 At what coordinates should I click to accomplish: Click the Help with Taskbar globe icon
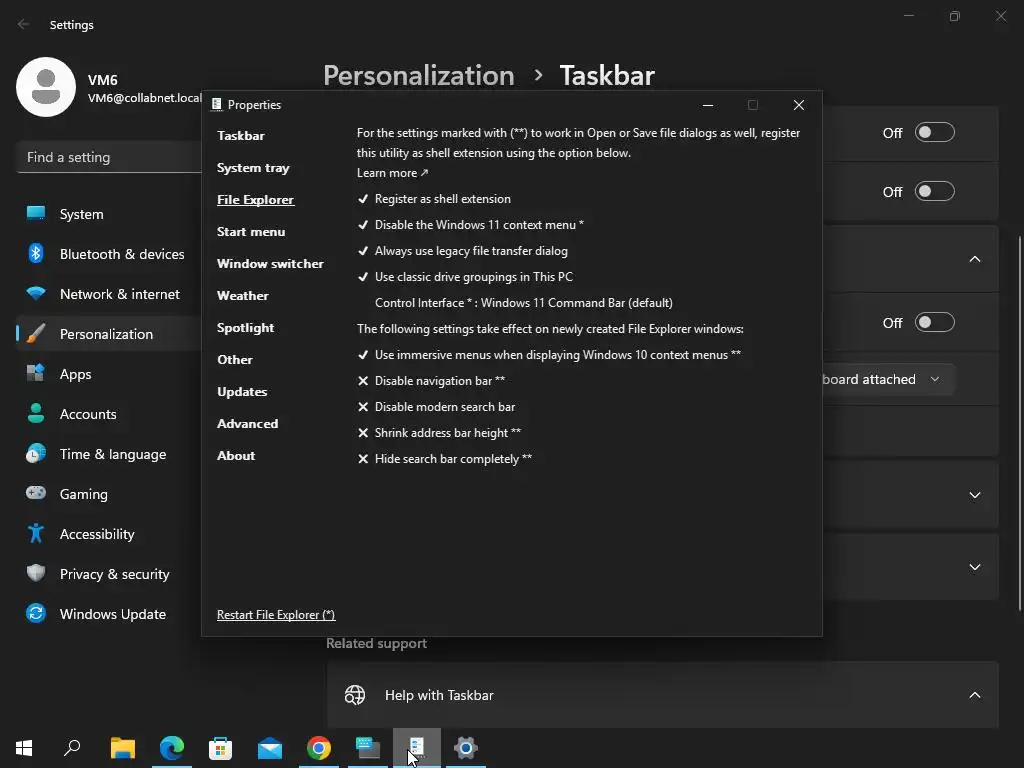point(355,695)
